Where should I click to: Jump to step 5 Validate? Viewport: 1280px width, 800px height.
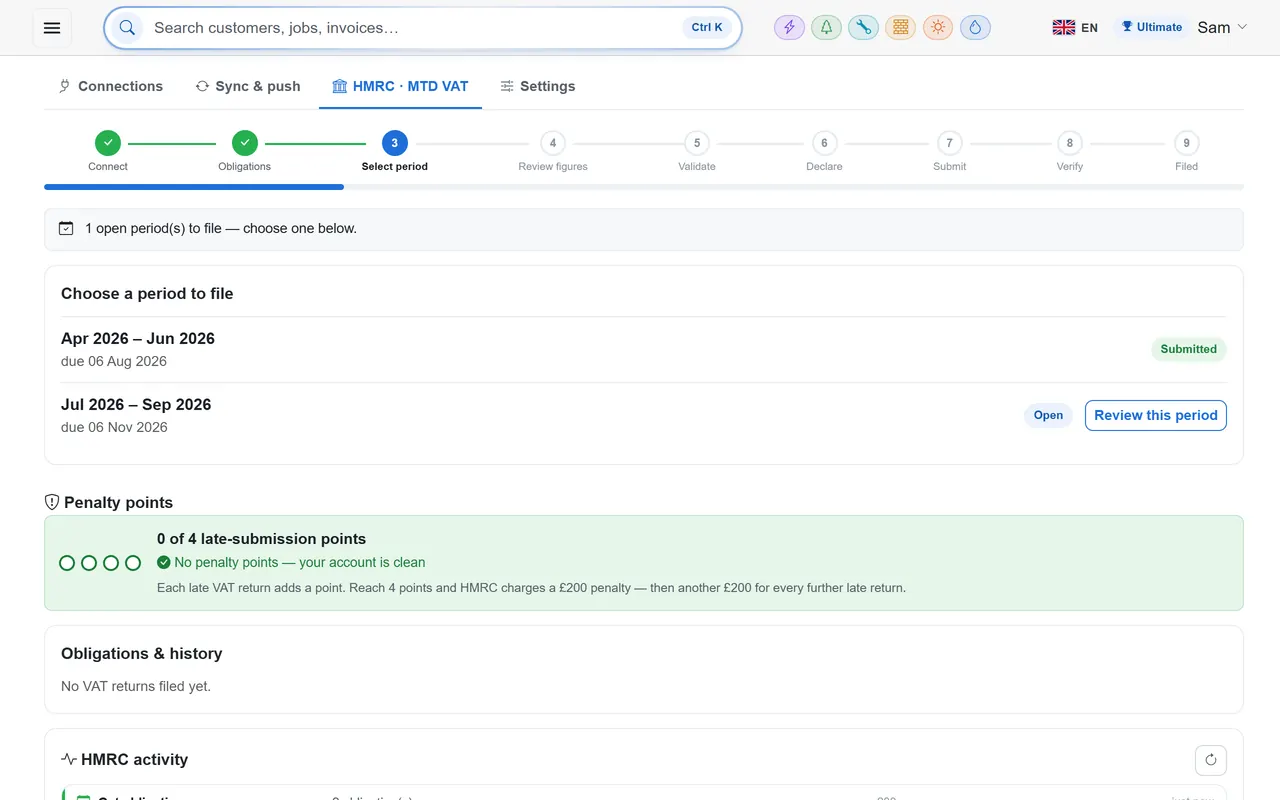click(x=697, y=143)
